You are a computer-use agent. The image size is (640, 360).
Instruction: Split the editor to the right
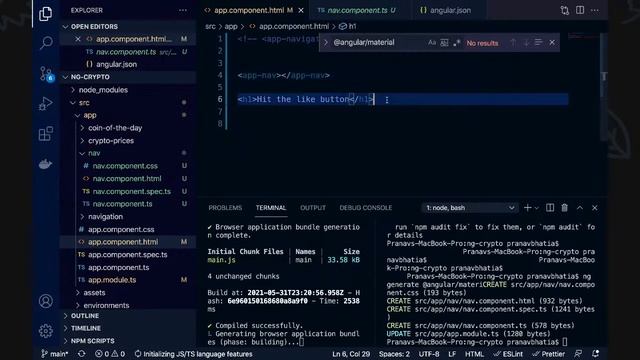pos(580,10)
